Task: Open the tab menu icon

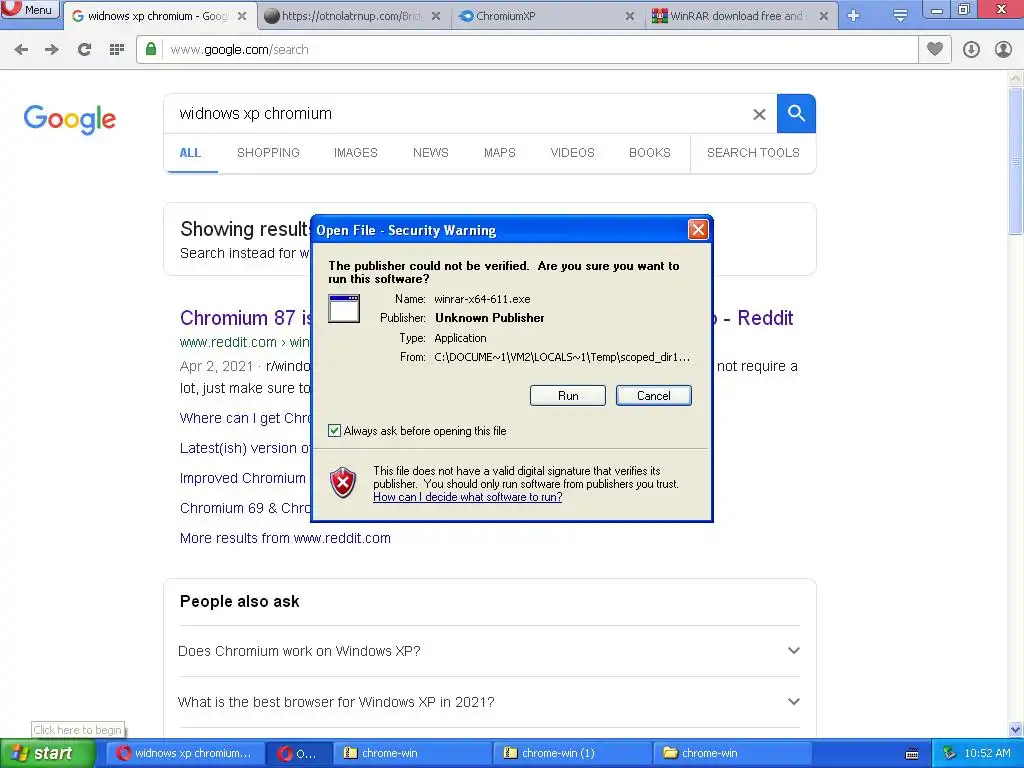Action: 900,16
